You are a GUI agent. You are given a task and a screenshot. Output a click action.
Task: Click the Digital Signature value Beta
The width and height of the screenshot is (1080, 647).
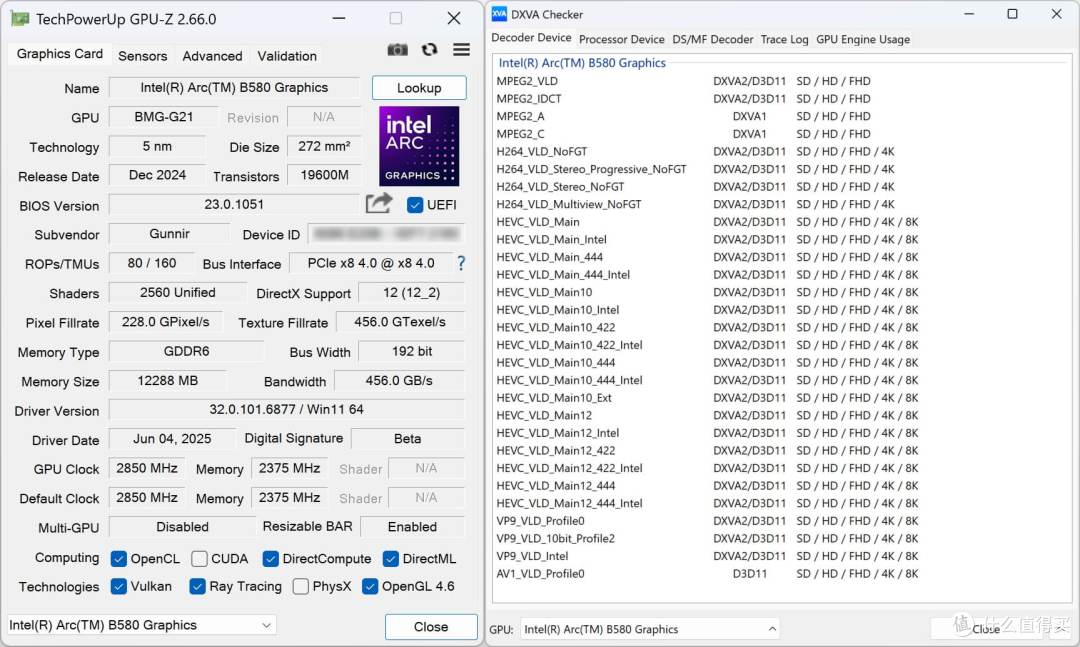click(408, 438)
